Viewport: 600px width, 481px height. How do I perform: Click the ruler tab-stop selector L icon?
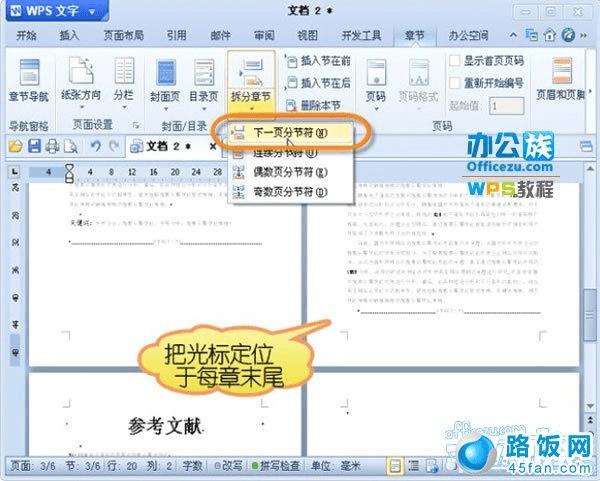click(x=15, y=172)
